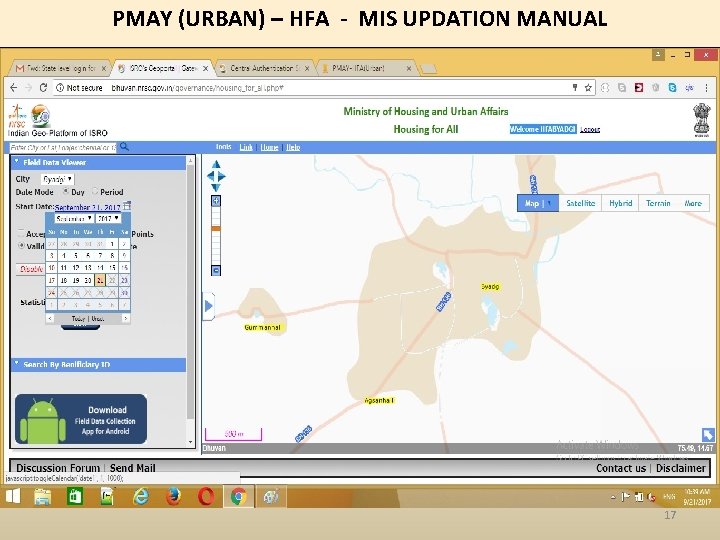Image resolution: width=720 pixels, height=540 pixels.
Task: Switch to the Central Authentication browser tab
Action: [264, 68]
